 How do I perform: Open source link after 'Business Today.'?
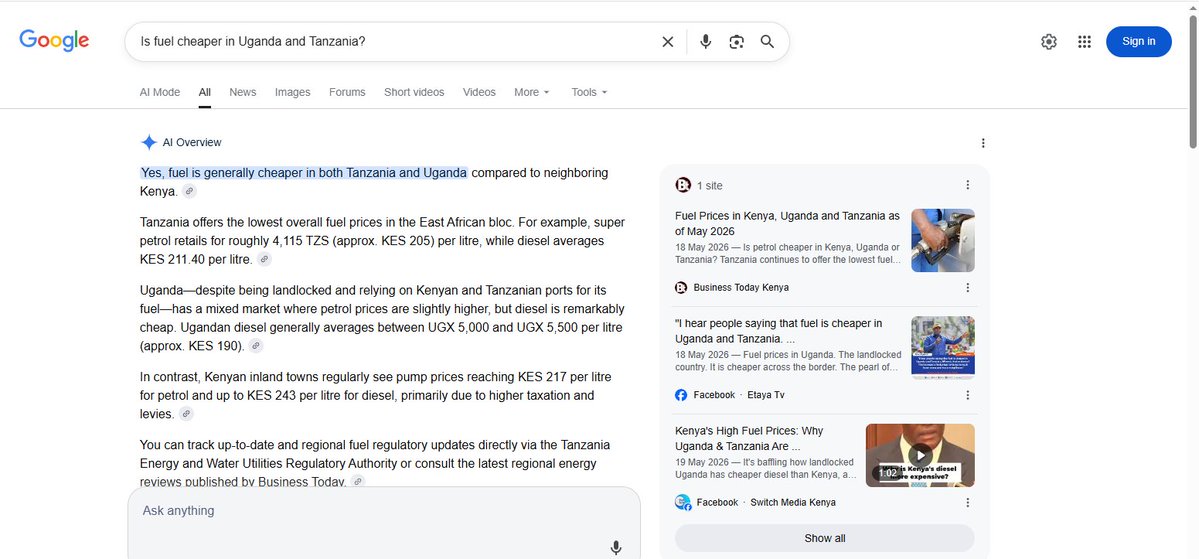coord(358,482)
